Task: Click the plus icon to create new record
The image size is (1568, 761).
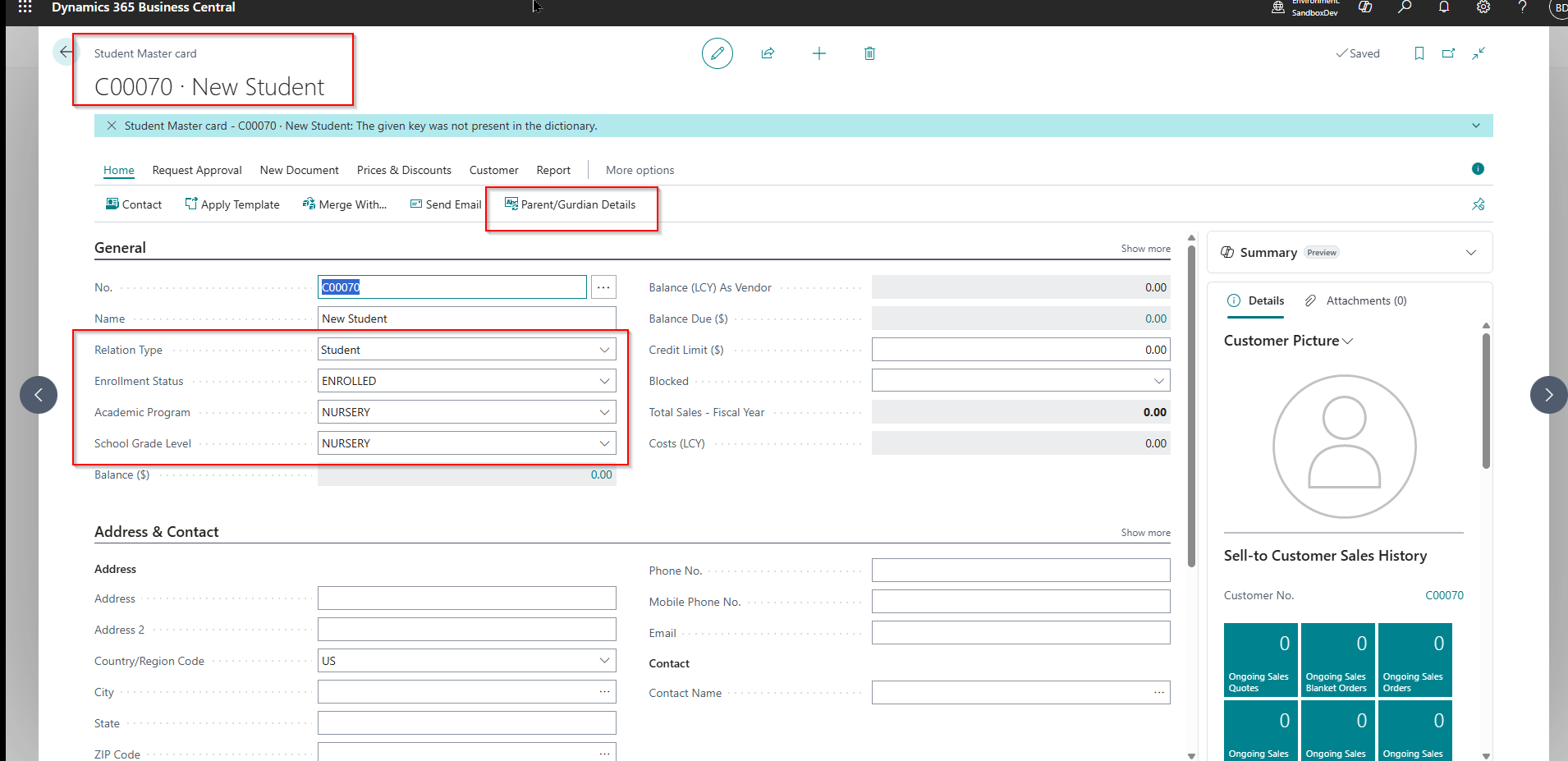Action: coord(818,53)
